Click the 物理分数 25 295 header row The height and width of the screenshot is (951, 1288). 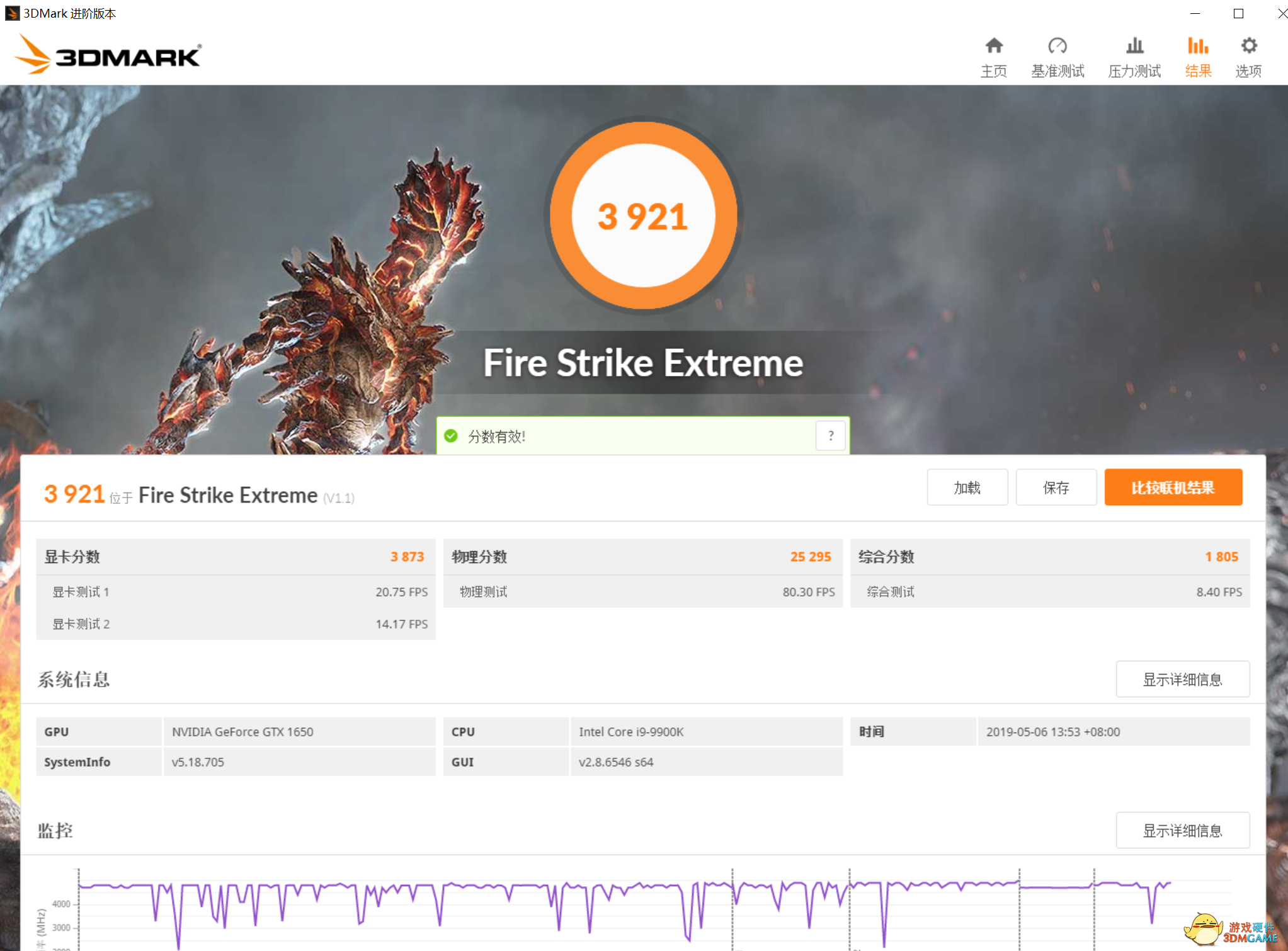[x=643, y=557]
